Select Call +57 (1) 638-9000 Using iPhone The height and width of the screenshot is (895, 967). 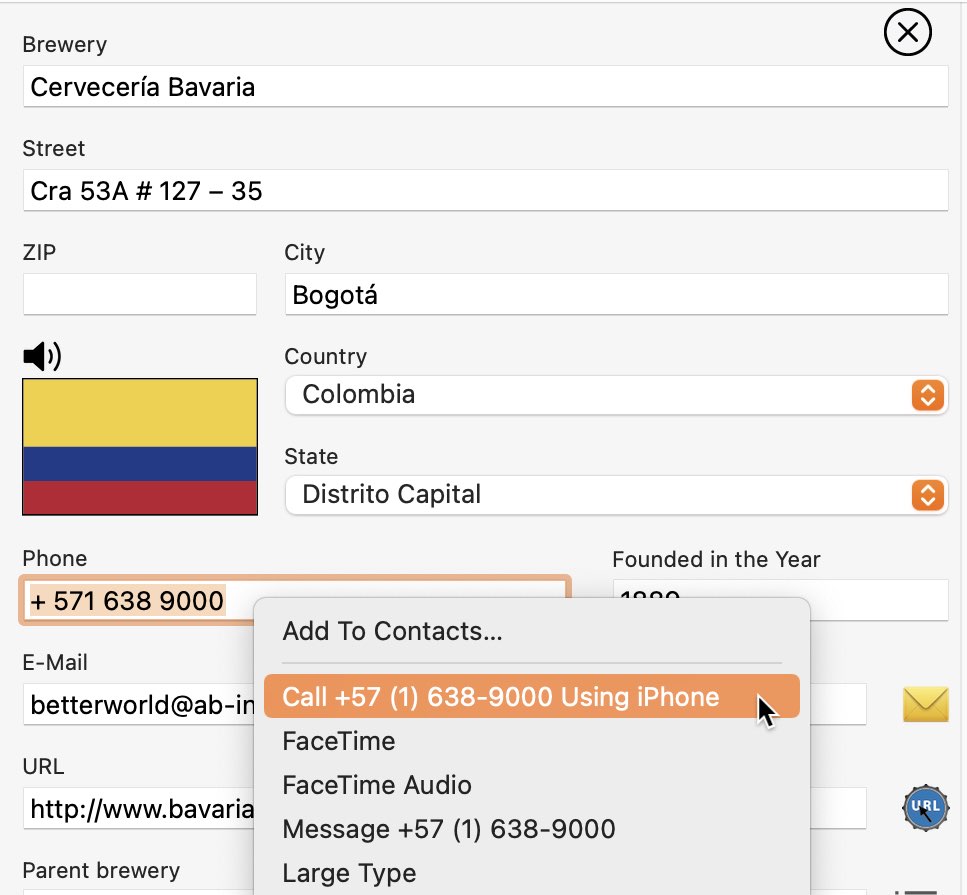(532, 696)
